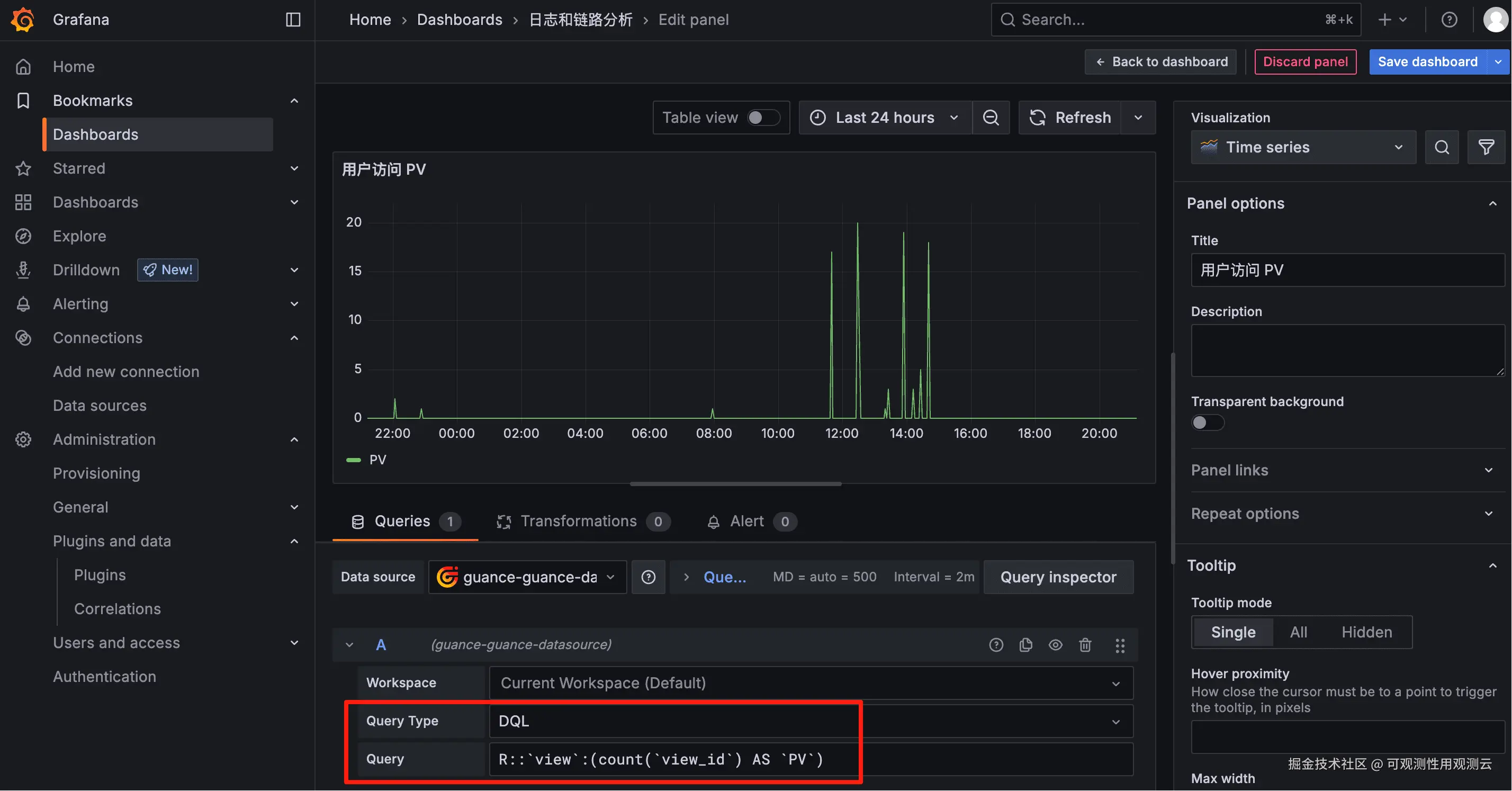Switch to the Transformations tab
The width and height of the screenshot is (1512, 791).
[578, 521]
